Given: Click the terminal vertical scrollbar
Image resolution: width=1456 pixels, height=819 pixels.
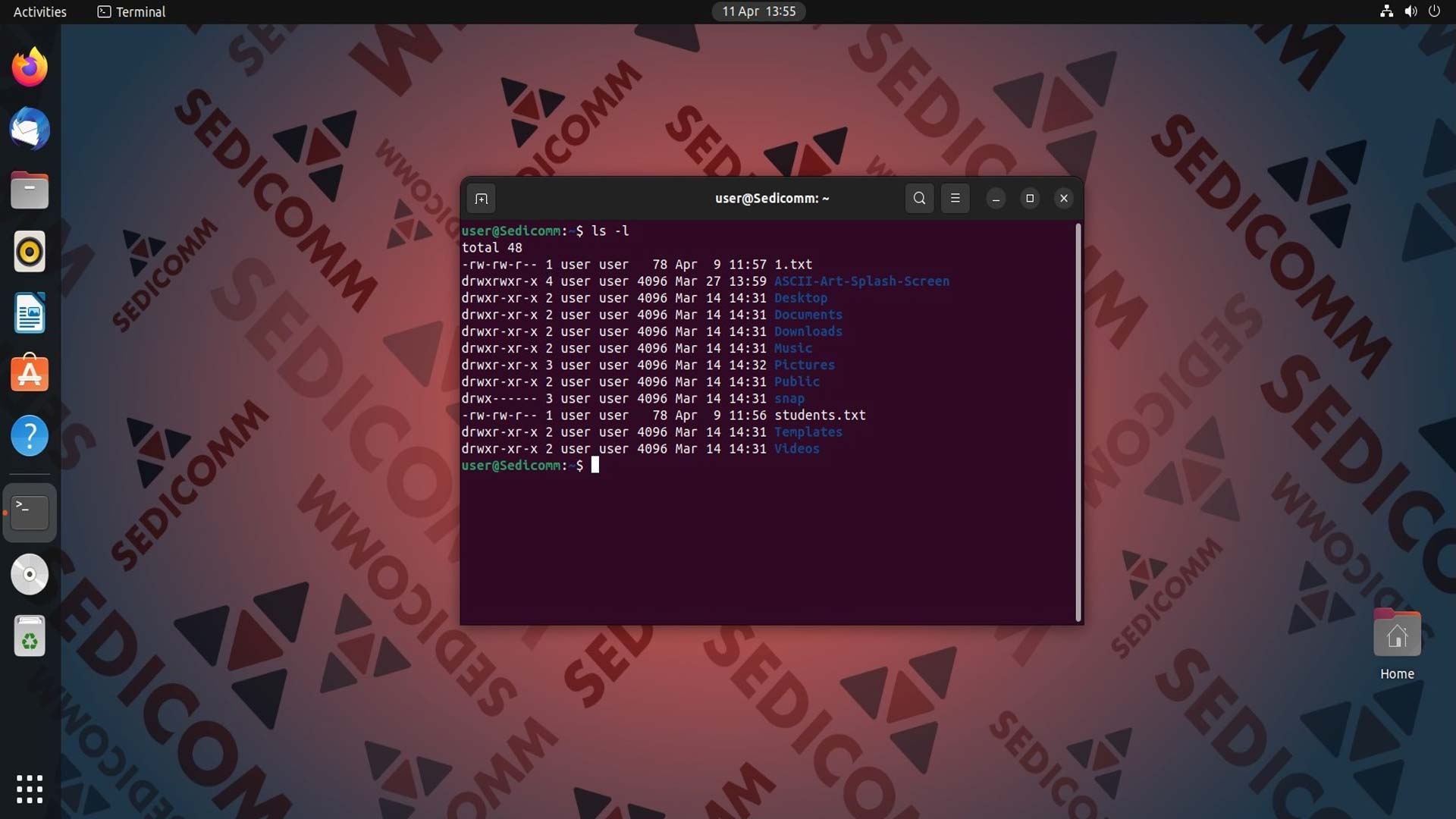Looking at the screenshot, I should pos(1078,422).
